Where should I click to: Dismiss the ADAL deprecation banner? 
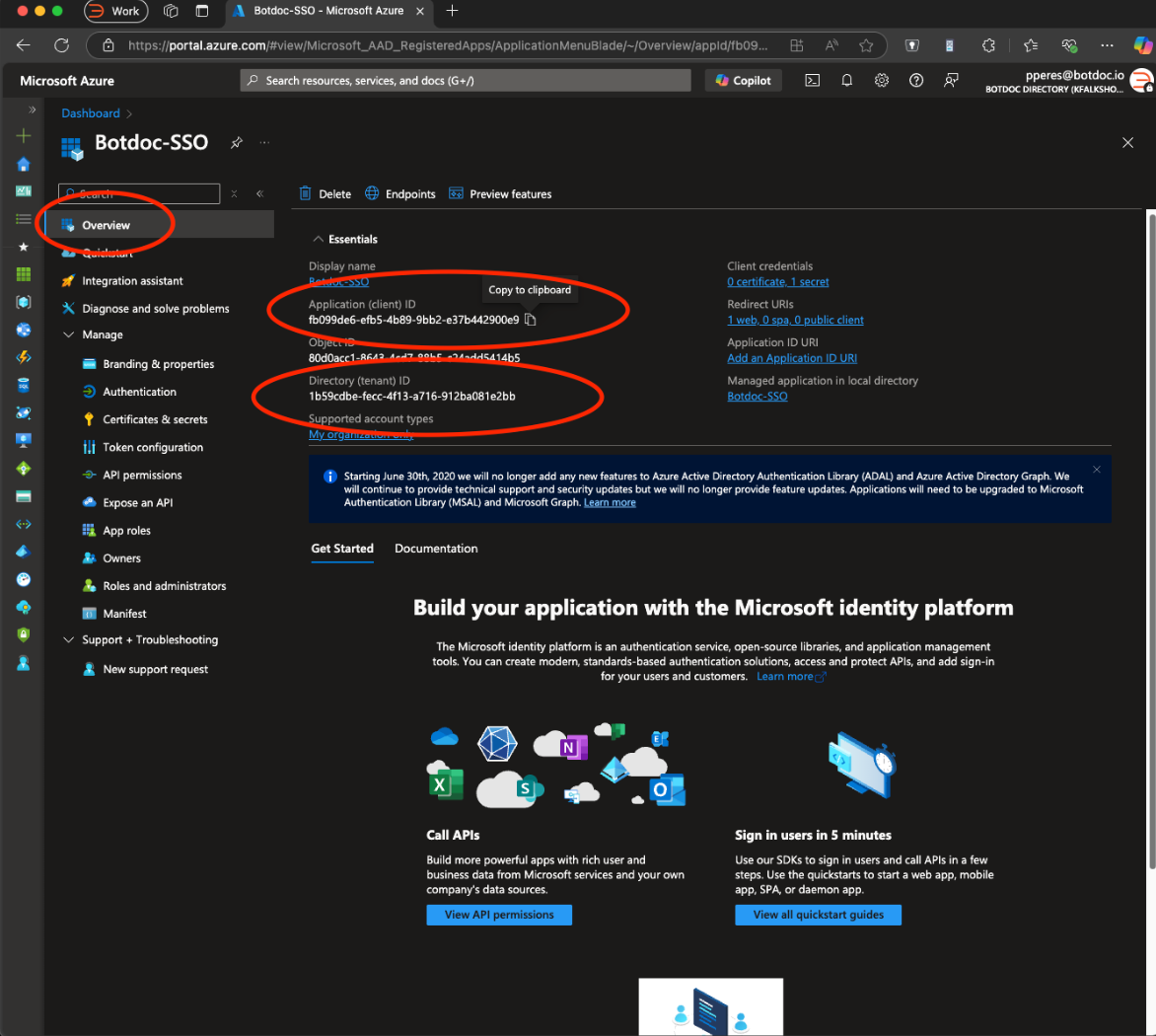(1097, 470)
